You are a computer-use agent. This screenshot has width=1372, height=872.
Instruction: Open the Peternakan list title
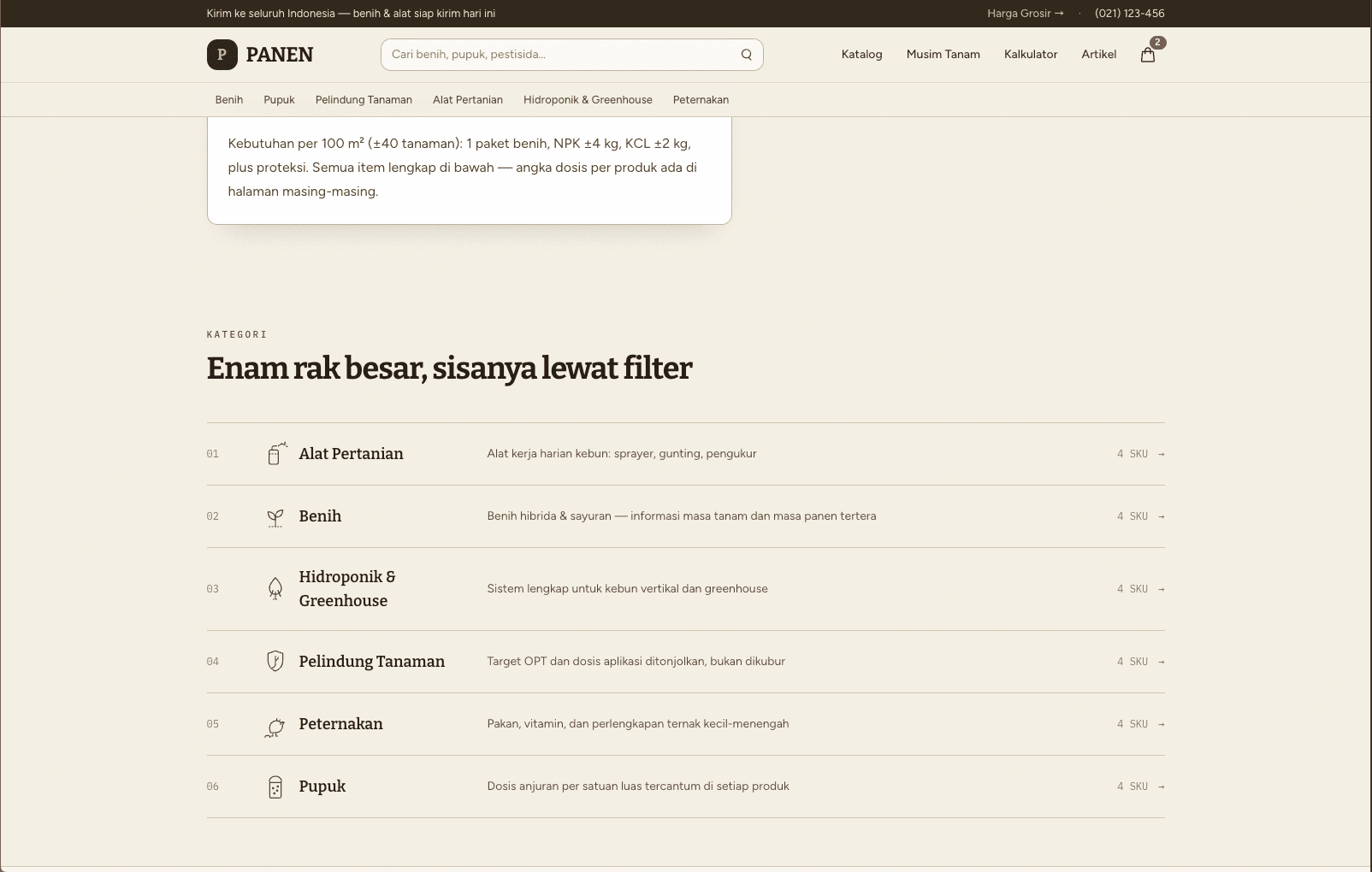click(x=340, y=724)
